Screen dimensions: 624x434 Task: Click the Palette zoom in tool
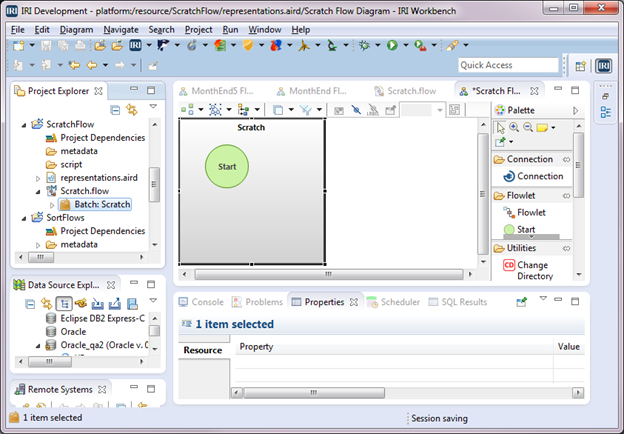point(514,127)
